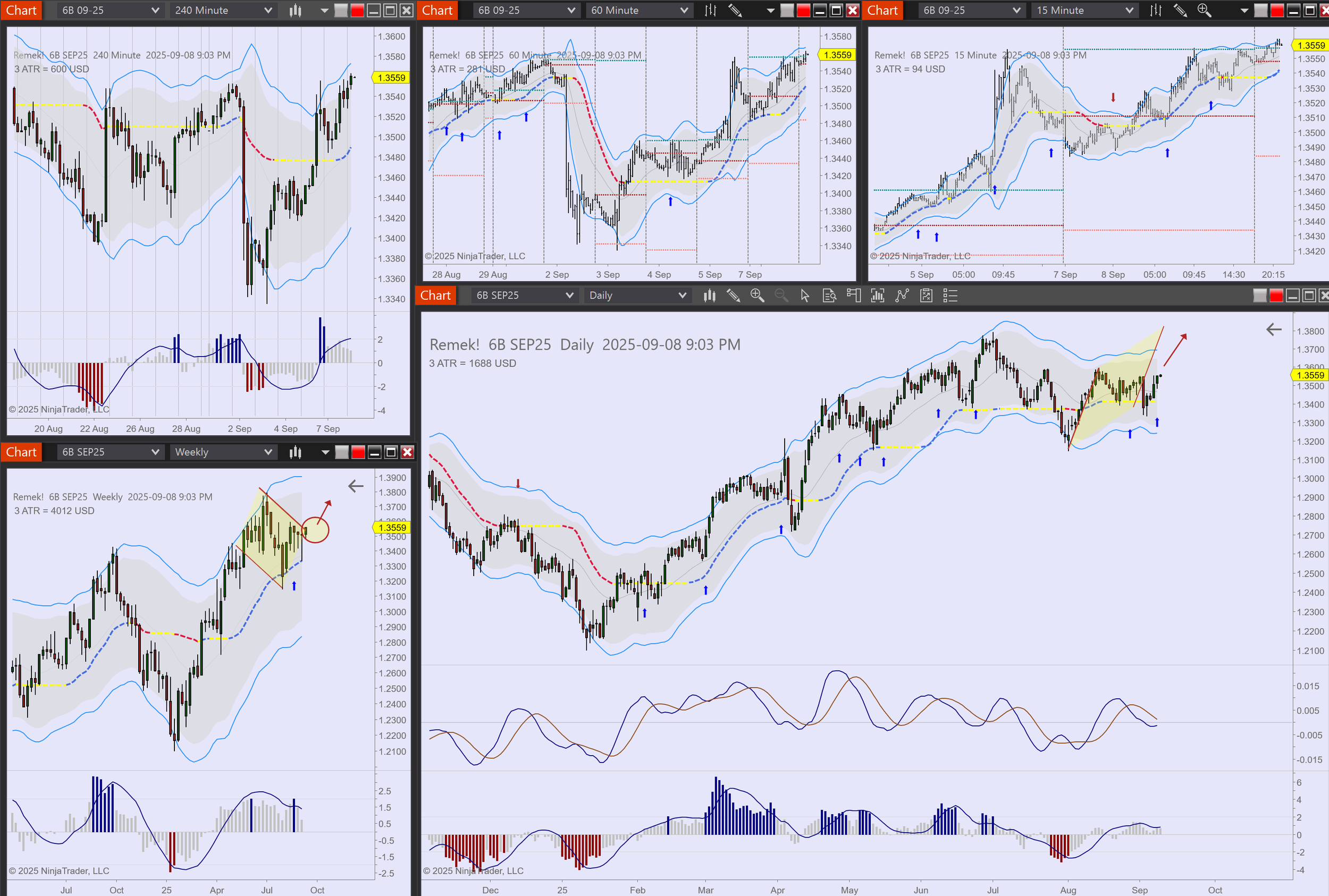This screenshot has height=896, width=1329.
Task: Open the Weekly interval selector dropdown
Action: click(x=267, y=452)
